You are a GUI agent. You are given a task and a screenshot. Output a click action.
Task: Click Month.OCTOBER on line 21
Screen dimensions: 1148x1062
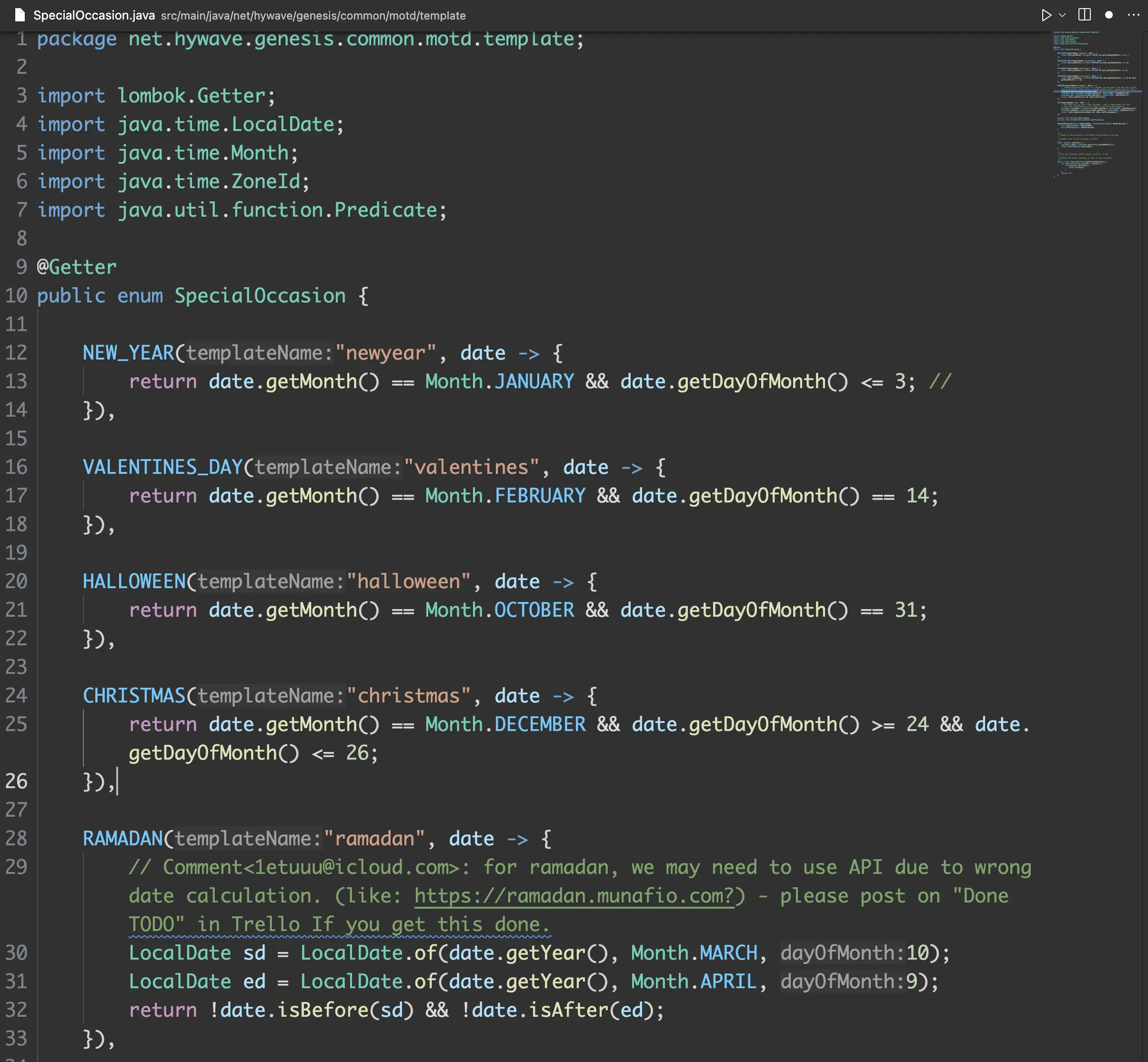pyautogui.click(x=500, y=611)
